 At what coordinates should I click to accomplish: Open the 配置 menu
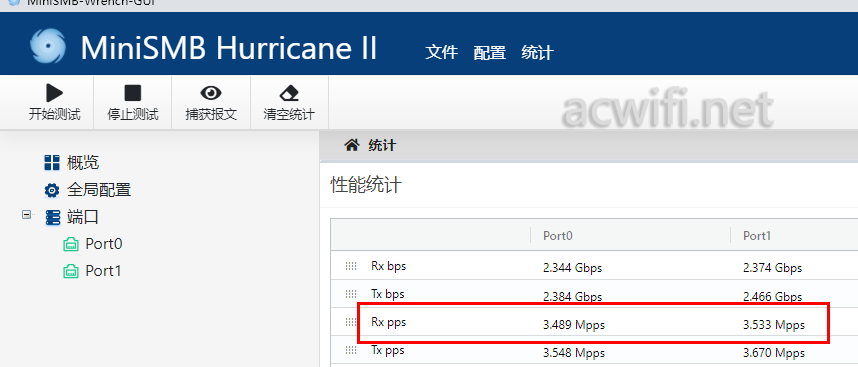pyautogui.click(x=489, y=53)
